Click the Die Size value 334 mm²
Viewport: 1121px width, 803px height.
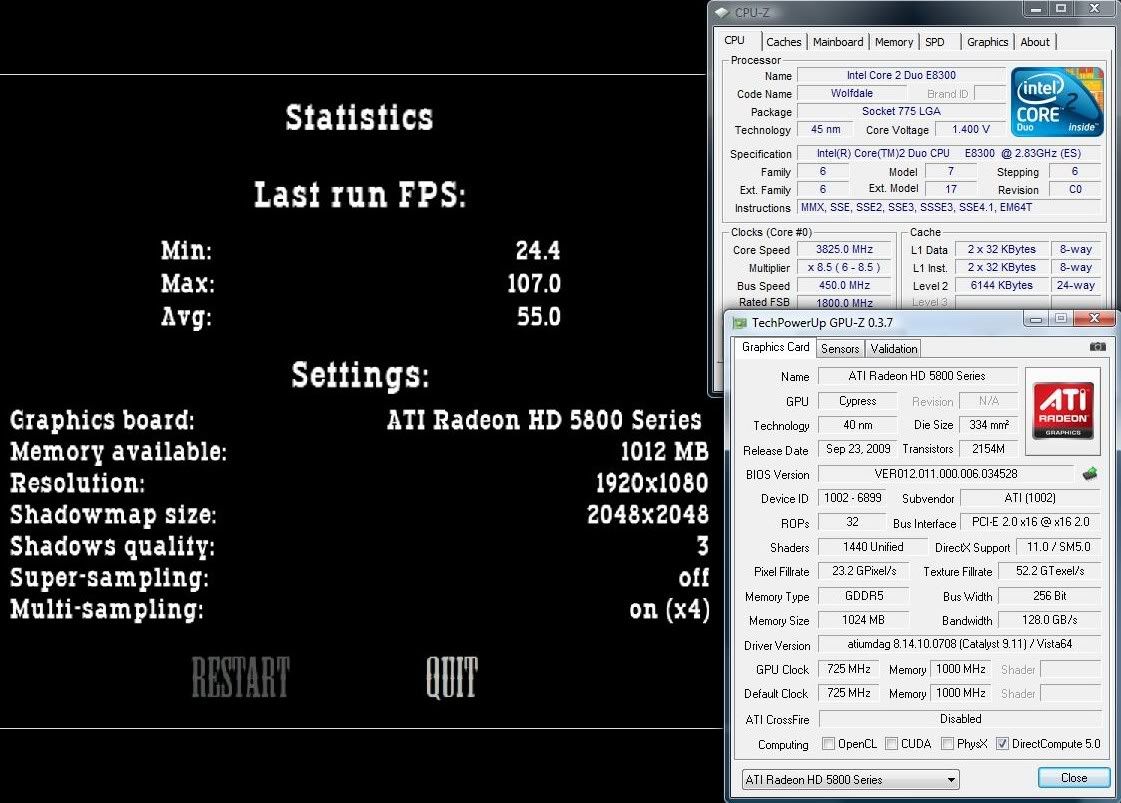click(989, 425)
